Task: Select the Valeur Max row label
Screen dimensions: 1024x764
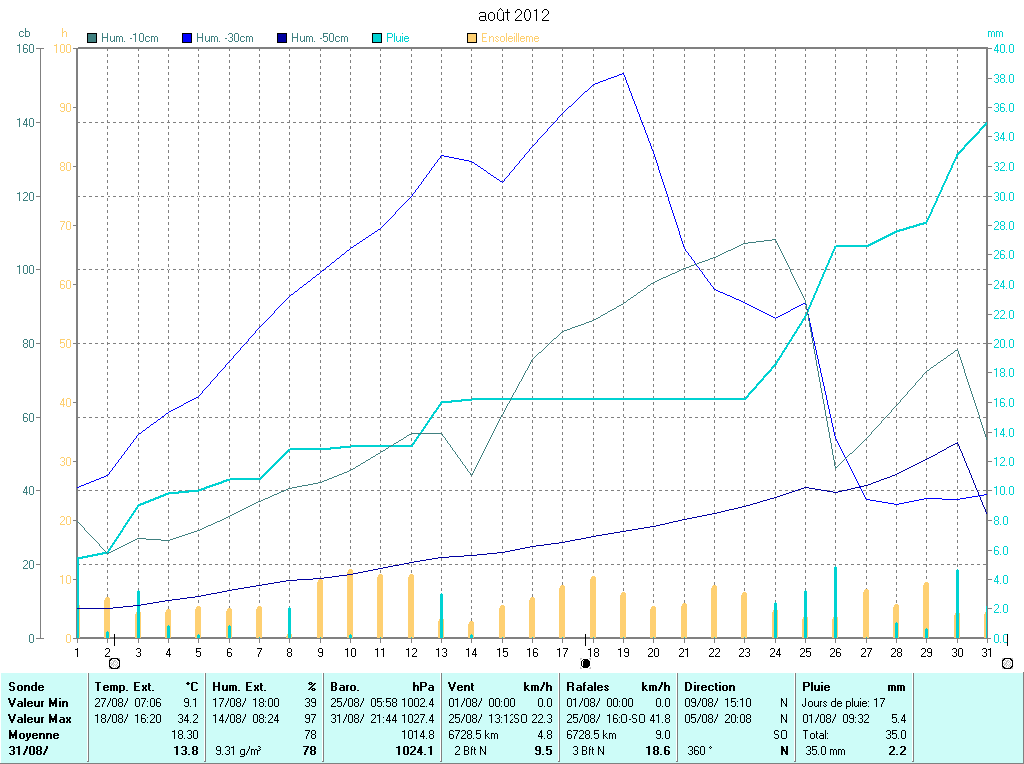Action: 39,719
